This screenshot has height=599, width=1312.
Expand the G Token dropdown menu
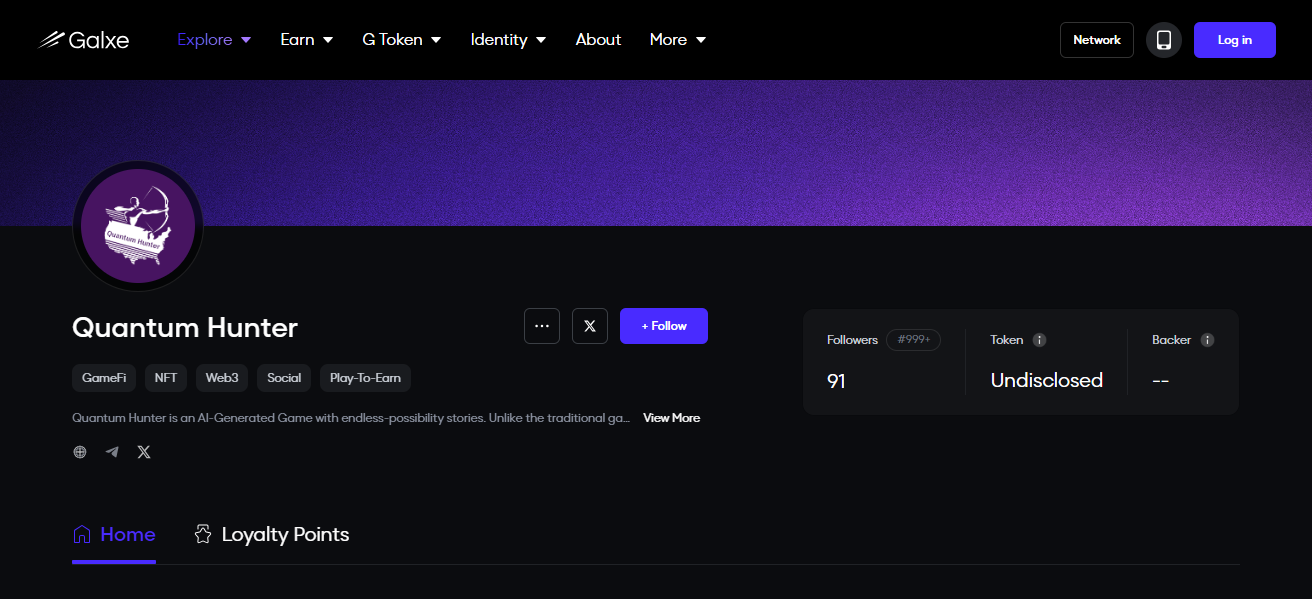401,40
